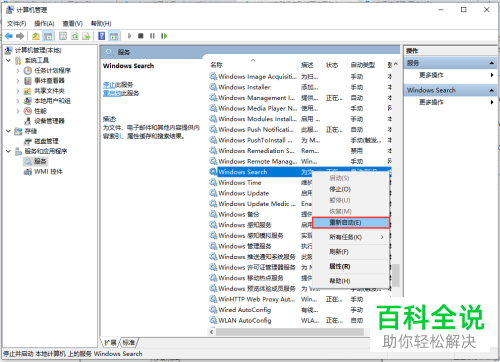Expand the 任务计划程序 tree node

(18, 70)
